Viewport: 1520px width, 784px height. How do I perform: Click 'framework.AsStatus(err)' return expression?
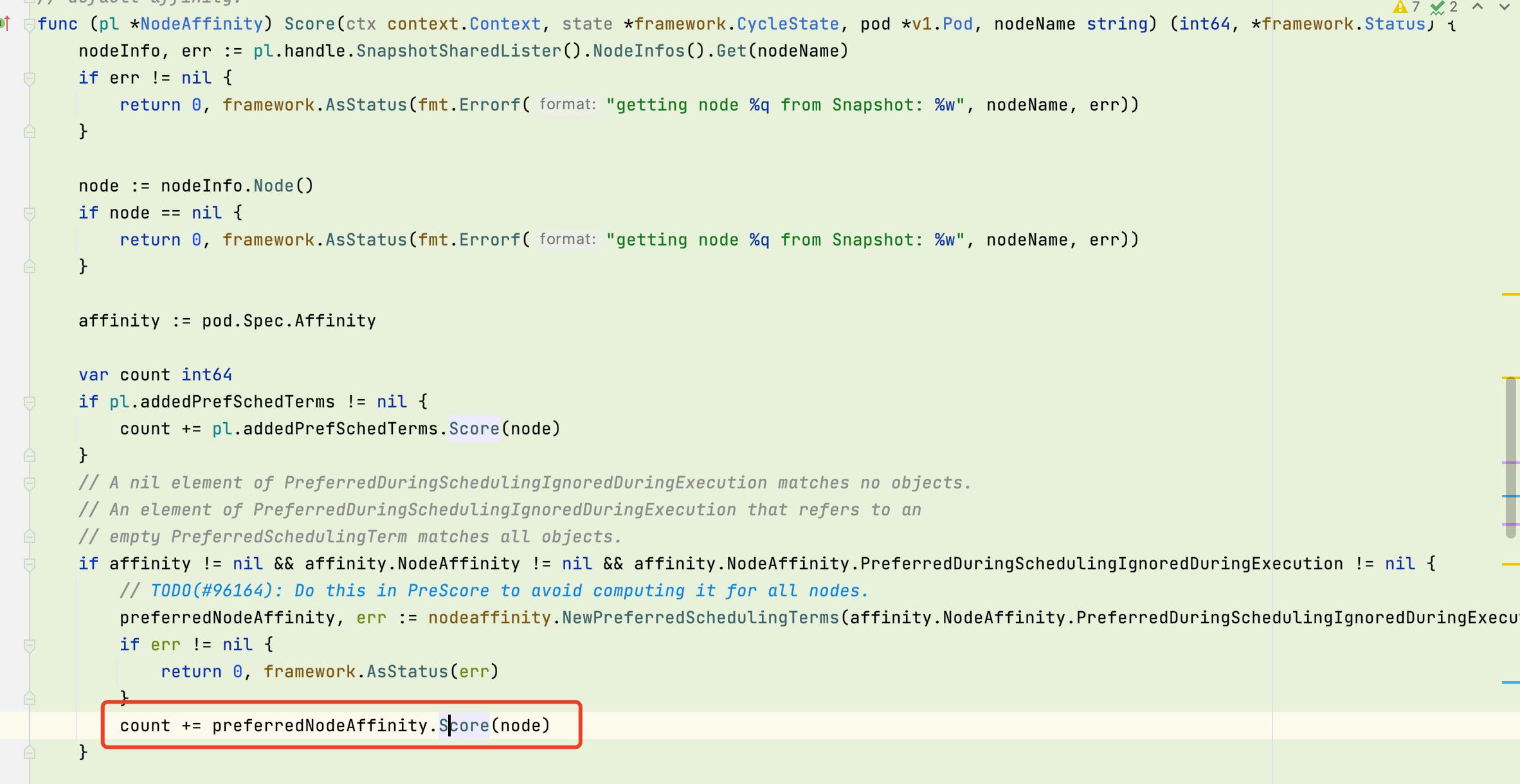pos(381,672)
